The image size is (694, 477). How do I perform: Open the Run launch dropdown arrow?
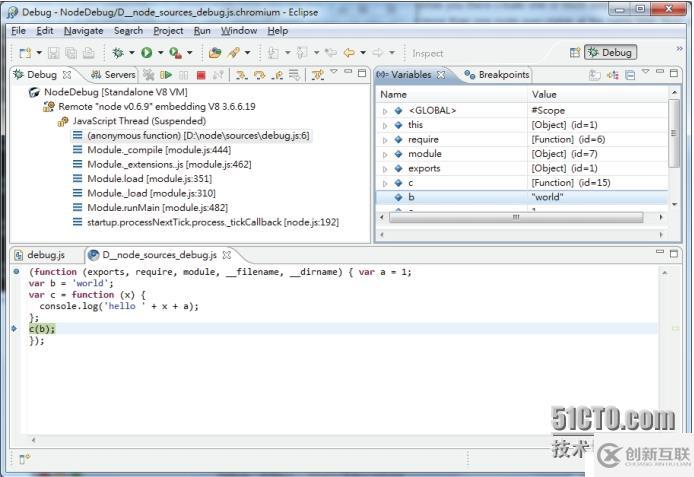pos(160,53)
